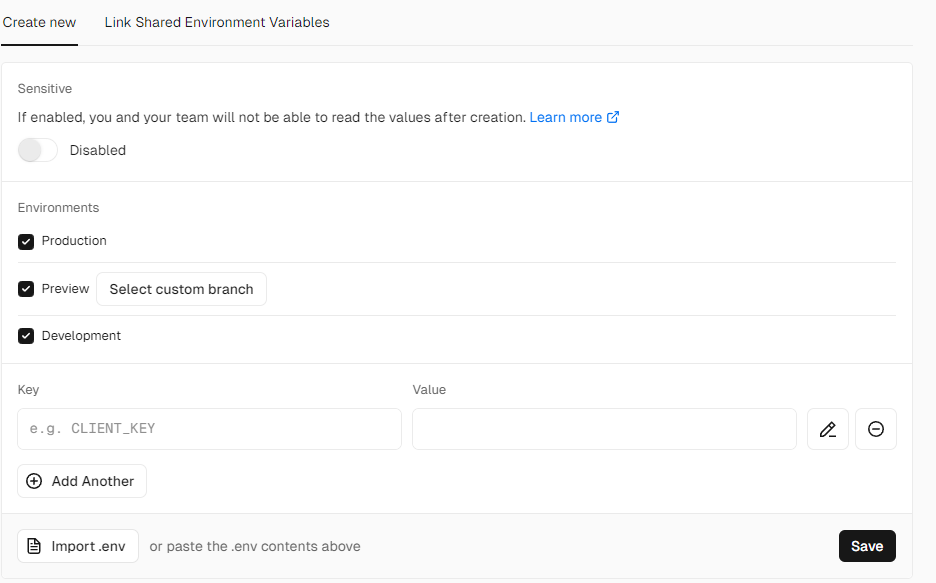The image size is (936, 583).
Task: Enable the Sensitive toggle switch
Action: click(x=37, y=150)
